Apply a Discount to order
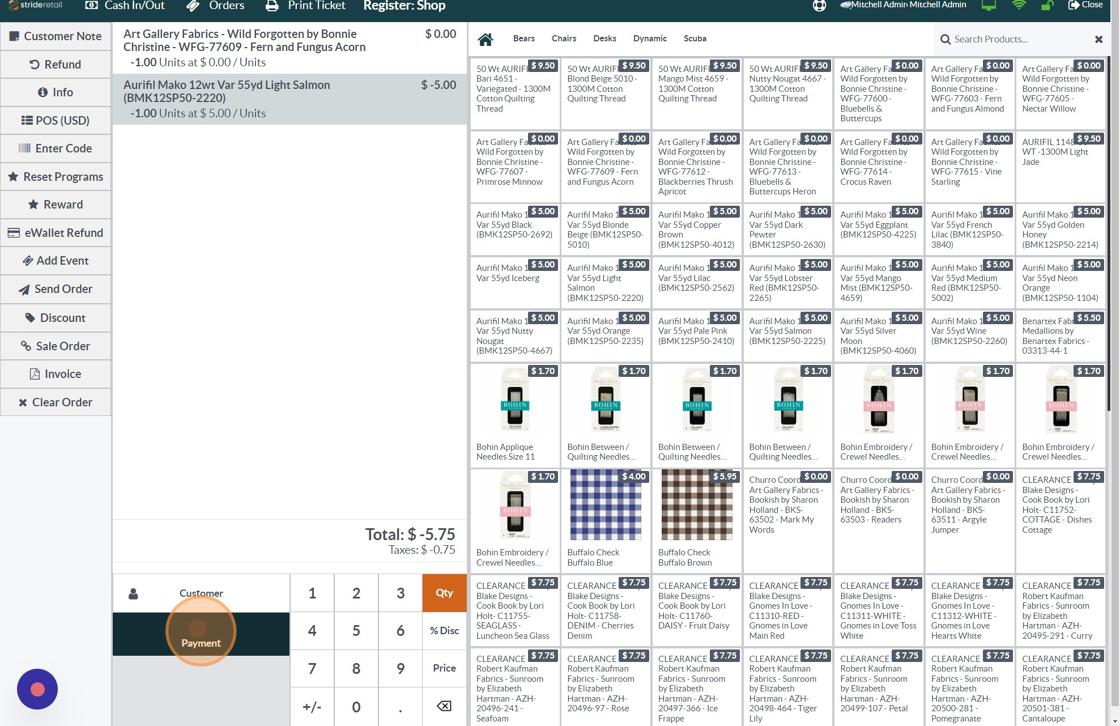Screen dimensions: 1120x726 (x=56, y=317)
